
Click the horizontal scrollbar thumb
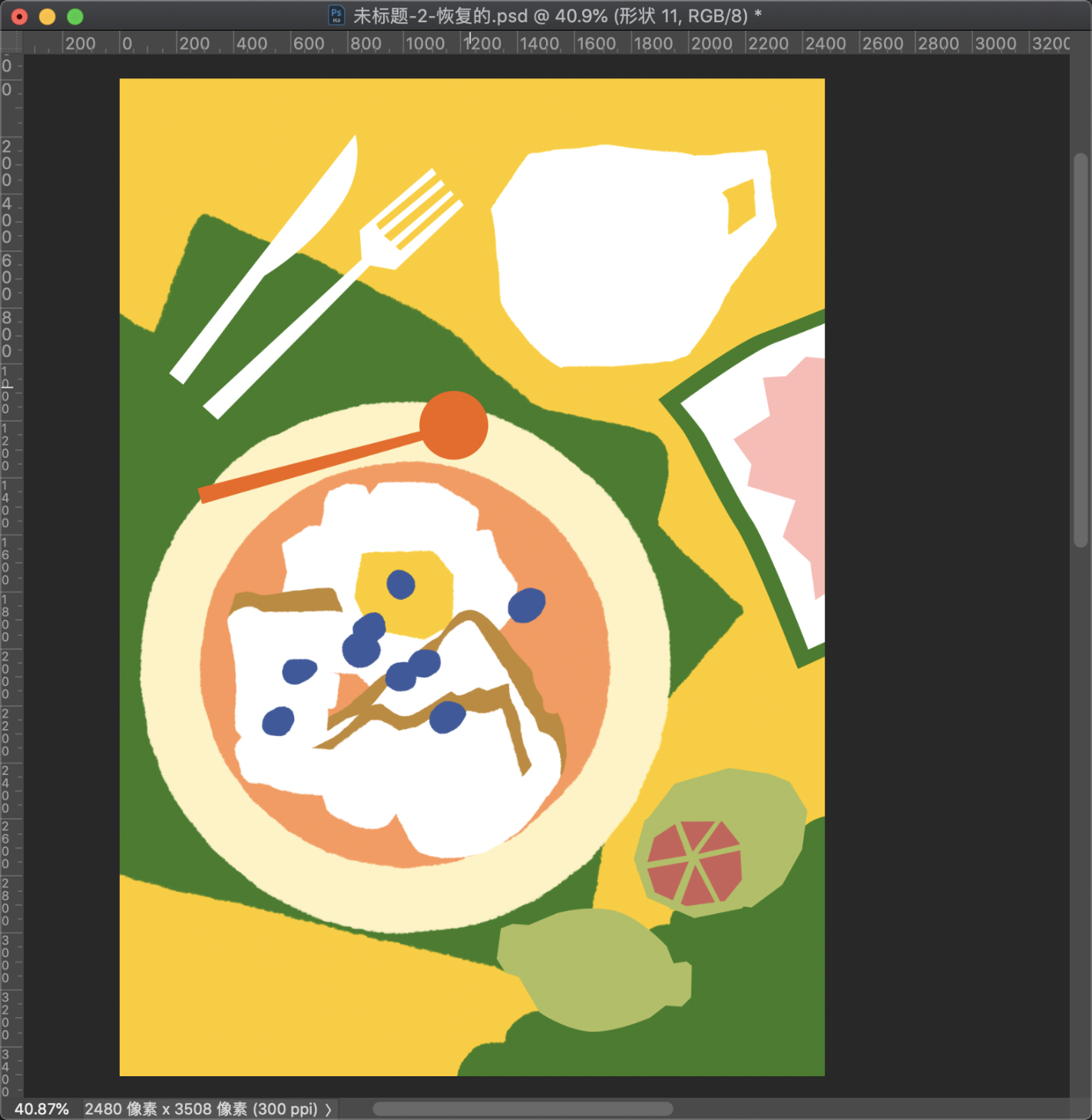pyautogui.click(x=523, y=1108)
